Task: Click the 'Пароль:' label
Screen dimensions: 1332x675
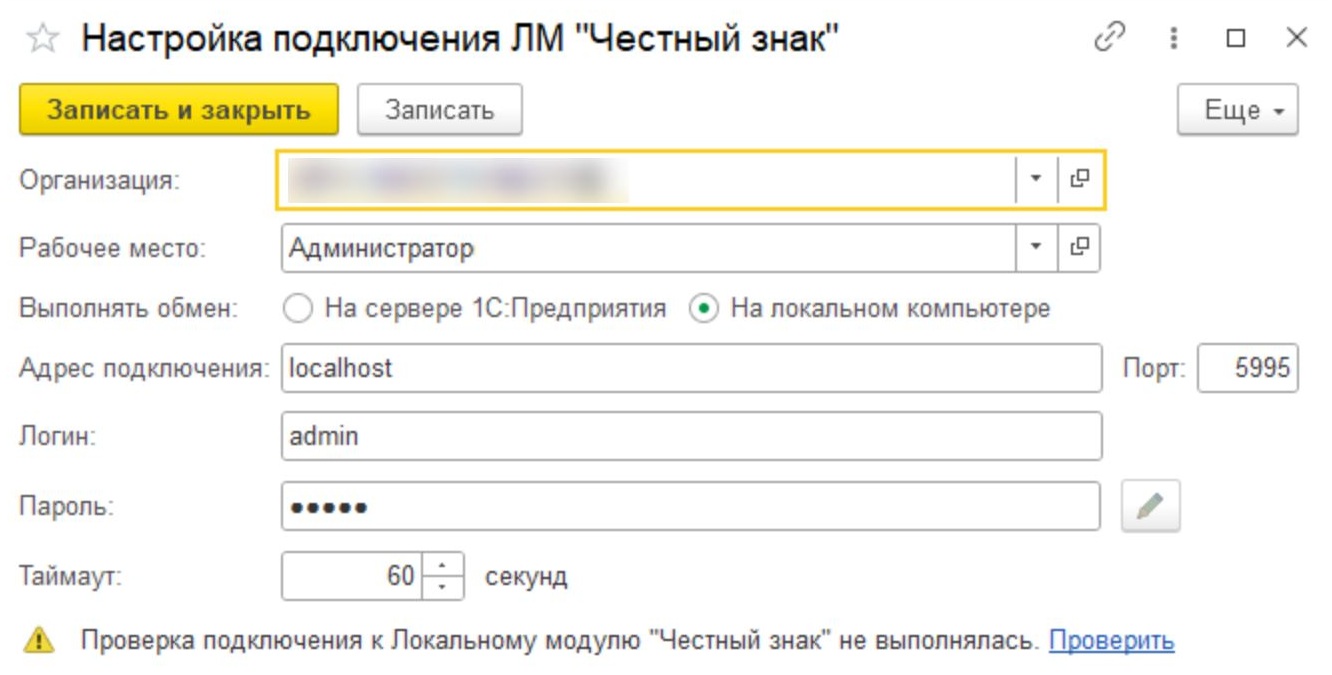Action: [x=67, y=507]
